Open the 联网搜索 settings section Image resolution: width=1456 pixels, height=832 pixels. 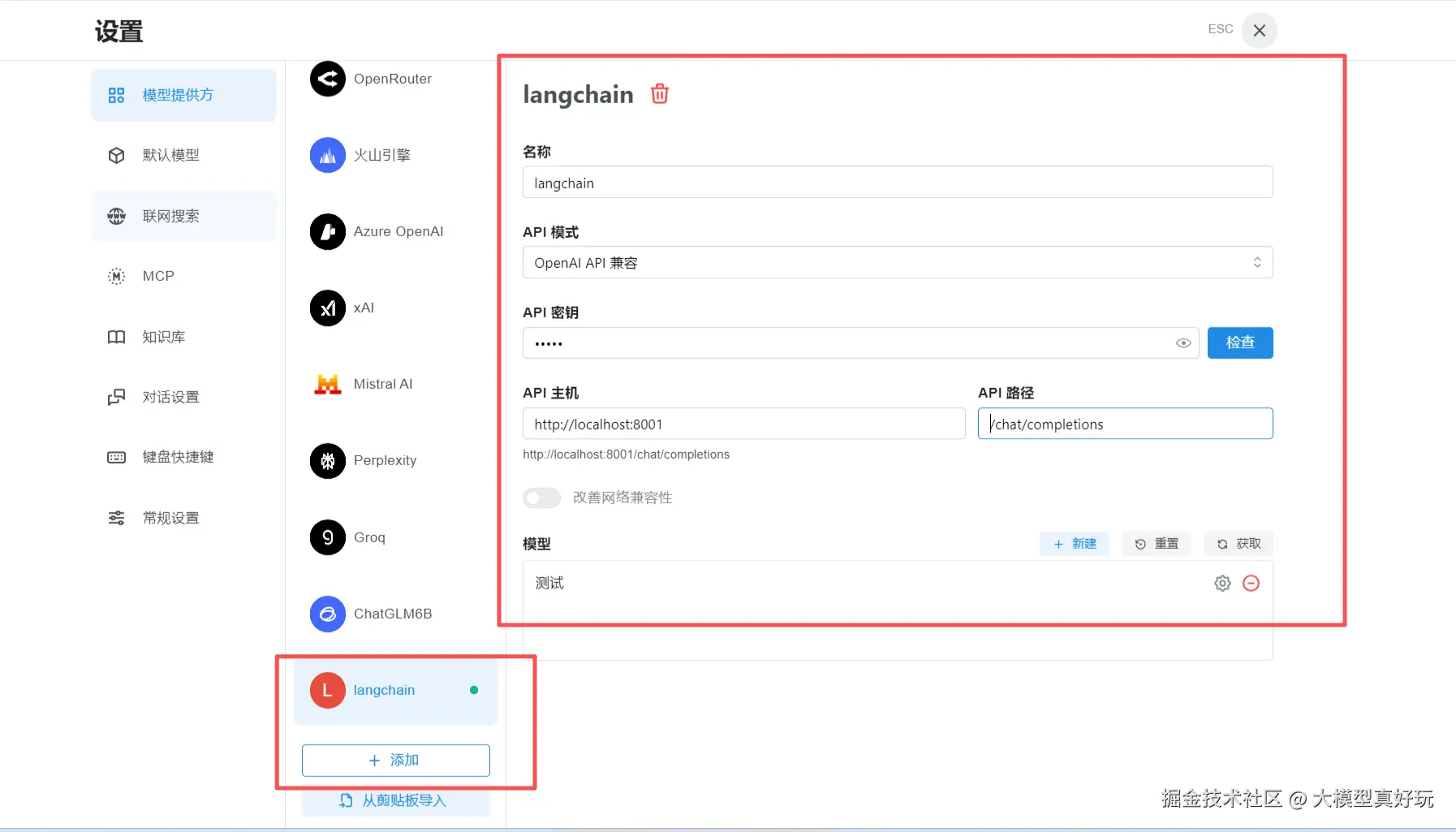coord(183,216)
